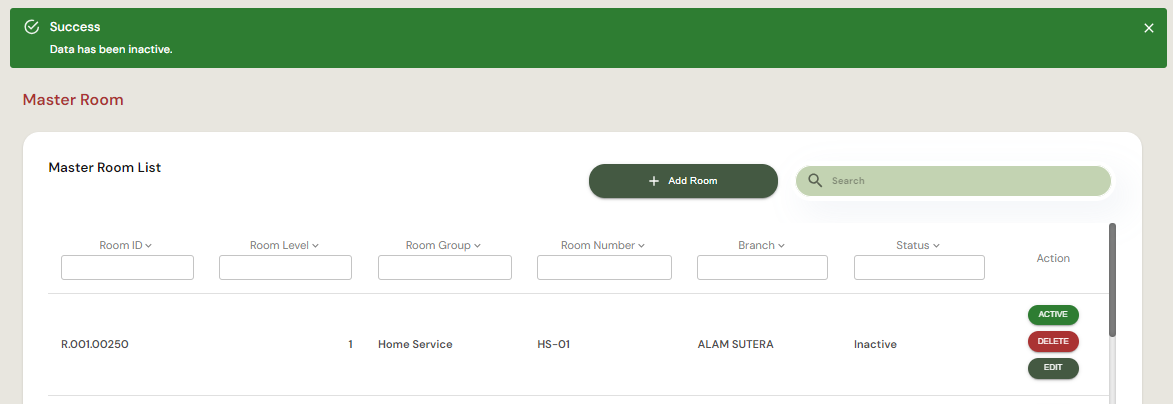The width and height of the screenshot is (1173, 404).
Task: Activate room HS-01 with the Active button
Action: [1053, 315]
